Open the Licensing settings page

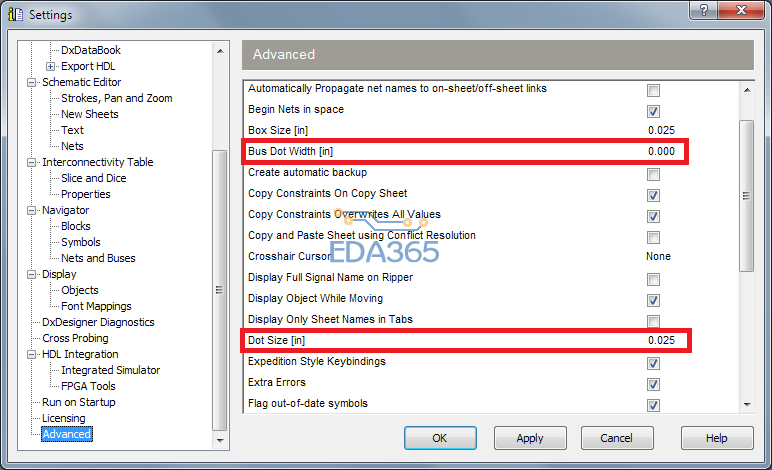63,418
